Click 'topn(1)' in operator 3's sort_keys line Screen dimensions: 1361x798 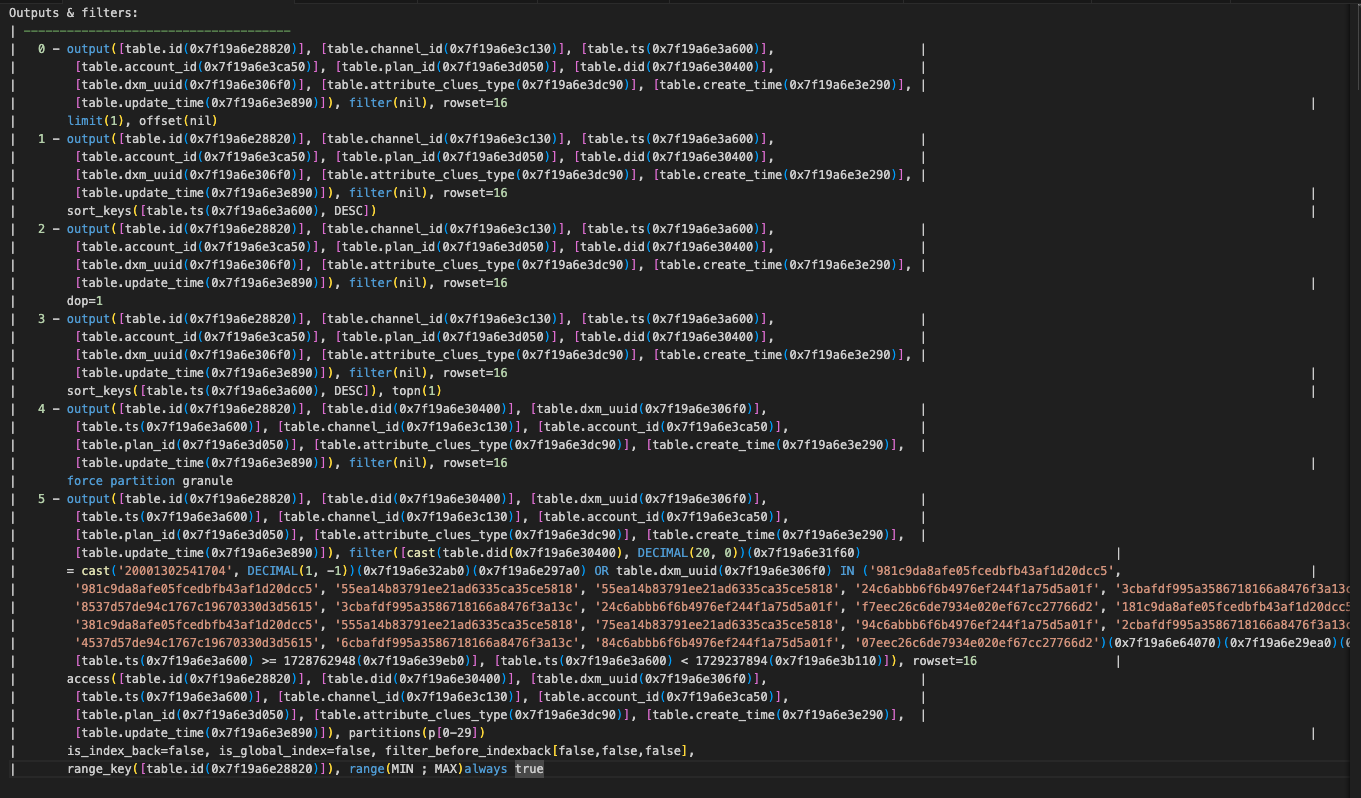416,390
